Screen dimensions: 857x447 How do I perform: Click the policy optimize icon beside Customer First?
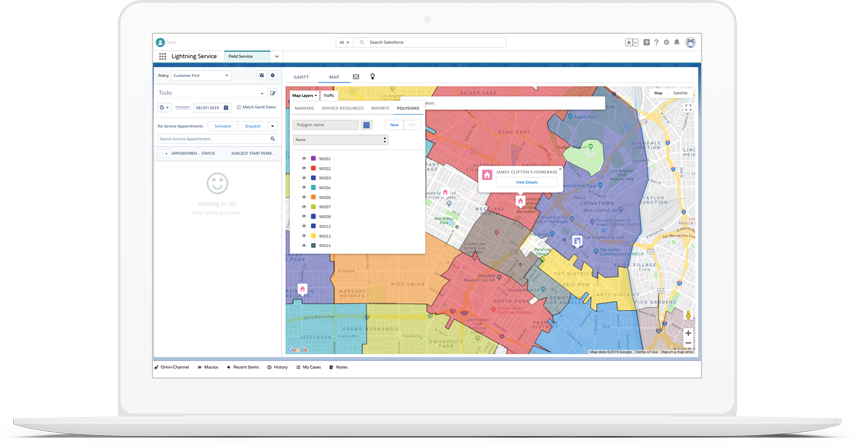pyautogui.click(x=262, y=75)
